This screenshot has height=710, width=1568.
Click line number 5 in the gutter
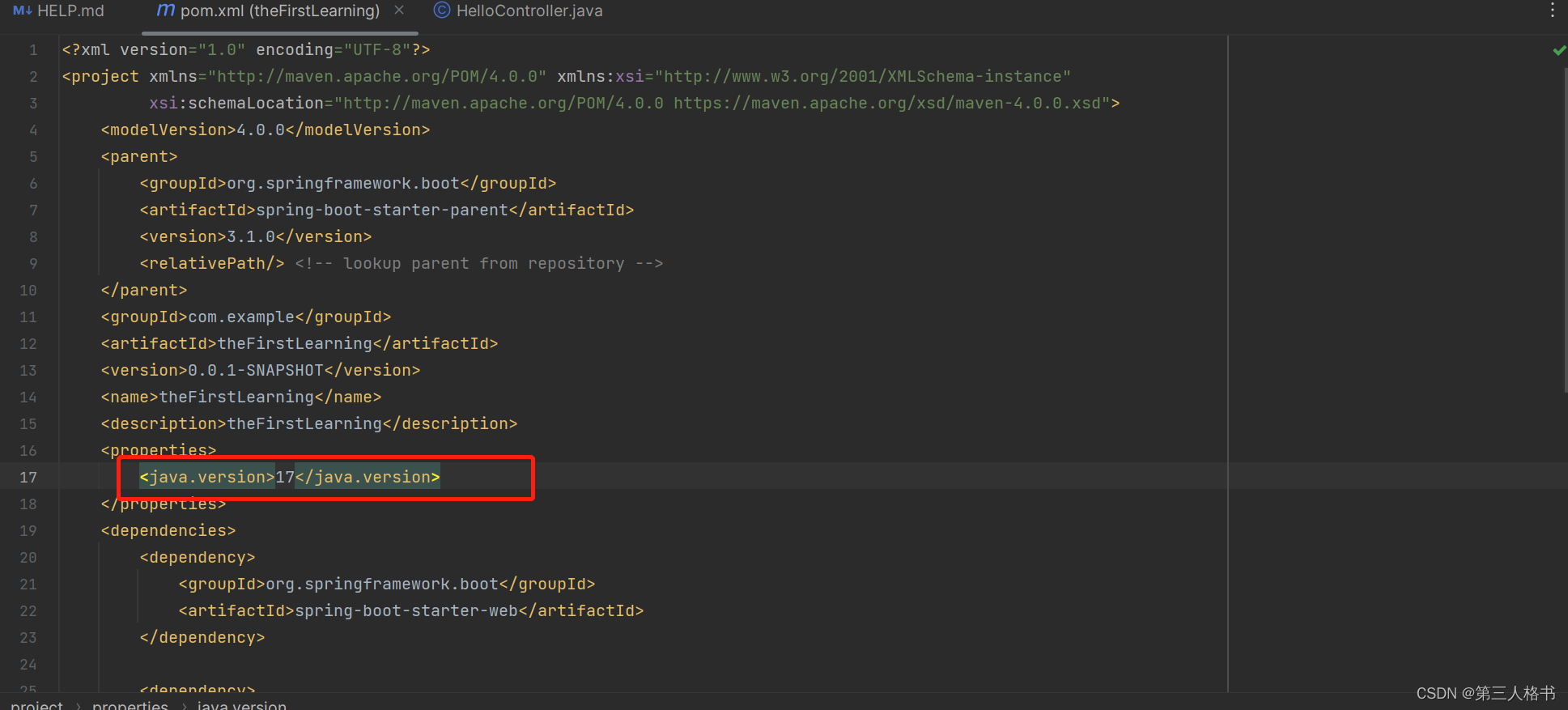click(33, 156)
